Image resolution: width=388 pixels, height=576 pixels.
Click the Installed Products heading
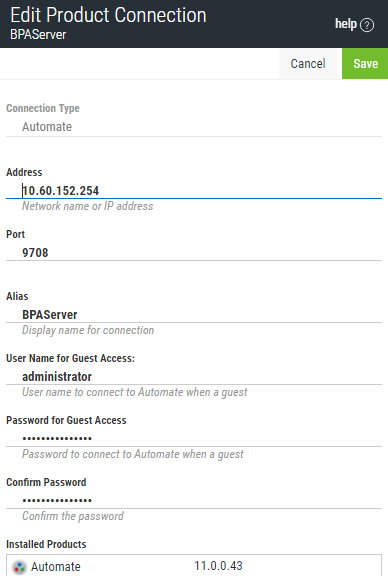pyautogui.click(x=46, y=544)
